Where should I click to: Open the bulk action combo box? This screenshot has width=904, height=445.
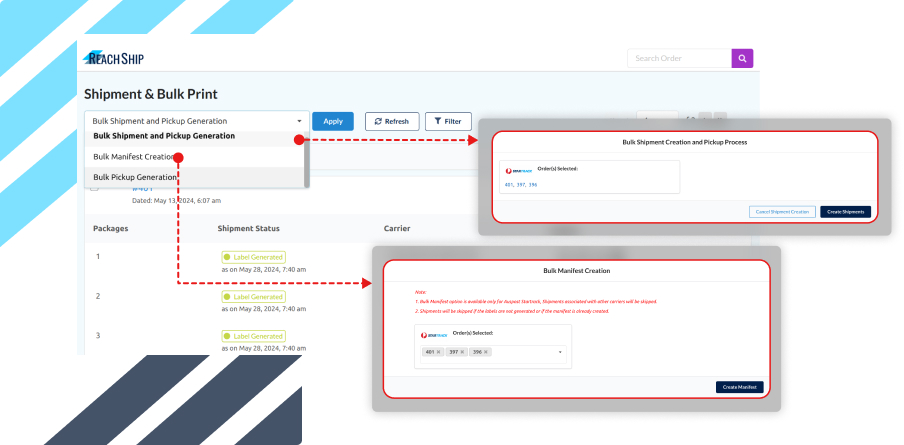(197, 121)
